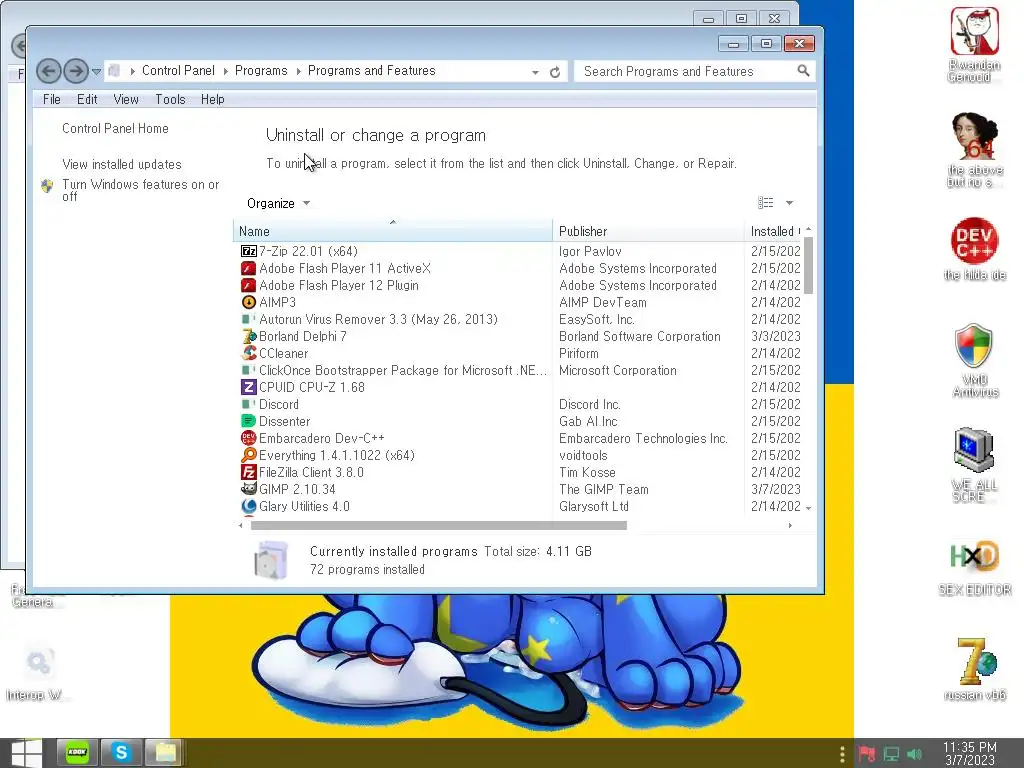This screenshot has width=1024, height=768.
Task: Click the Everything search program icon
Action: (248, 455)
